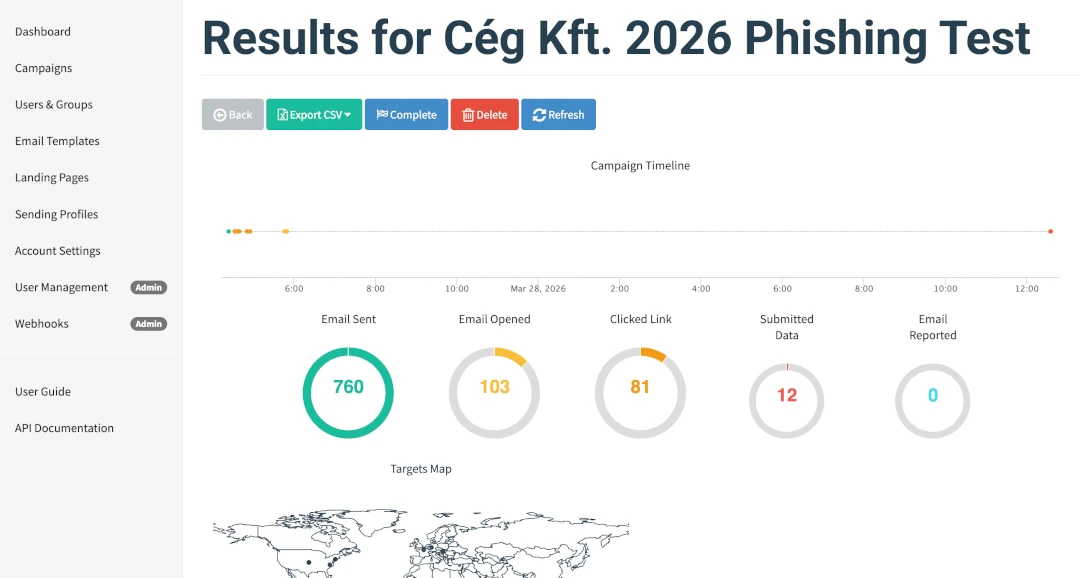
Task: Open the Landing Pages section
Action: click(52, 178)
